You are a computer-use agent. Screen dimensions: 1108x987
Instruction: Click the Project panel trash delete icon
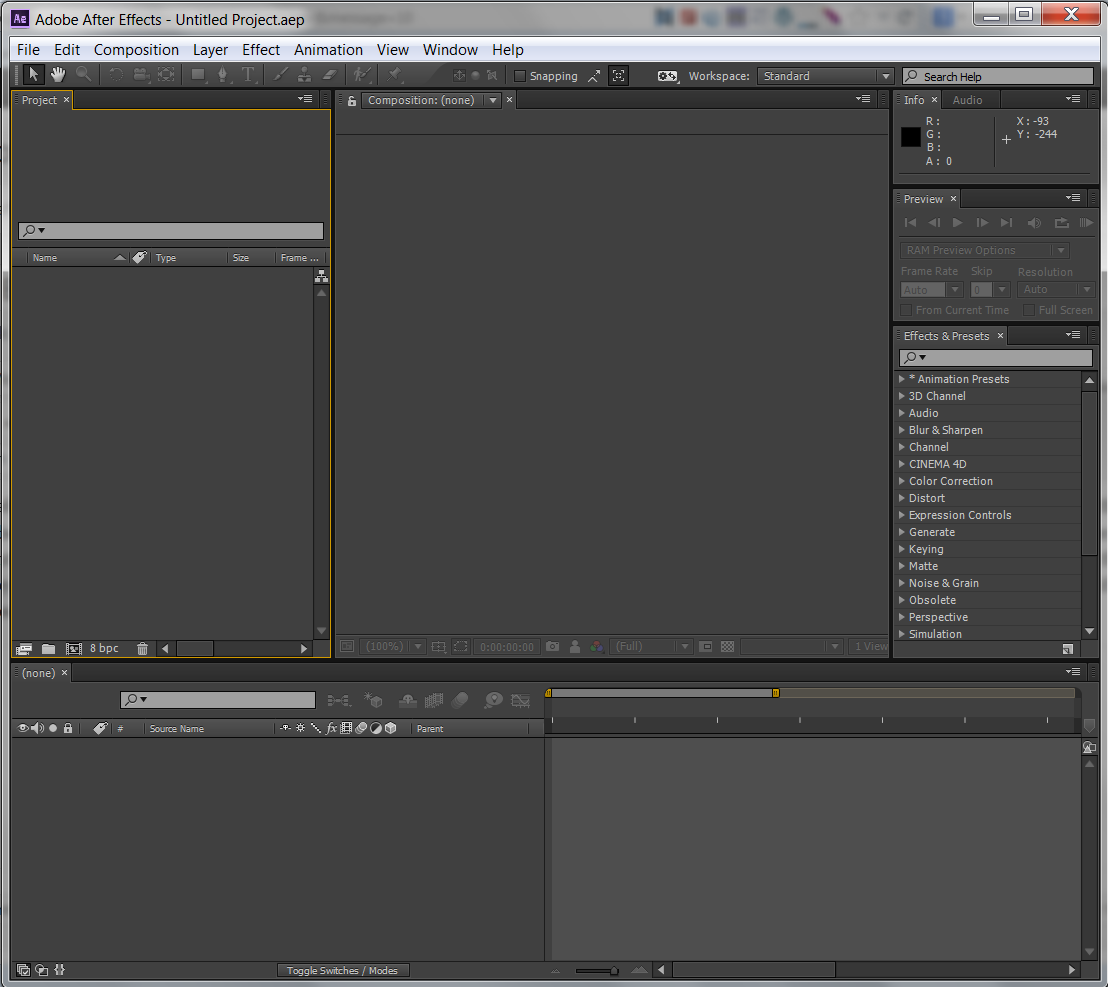tap(142, 649)
